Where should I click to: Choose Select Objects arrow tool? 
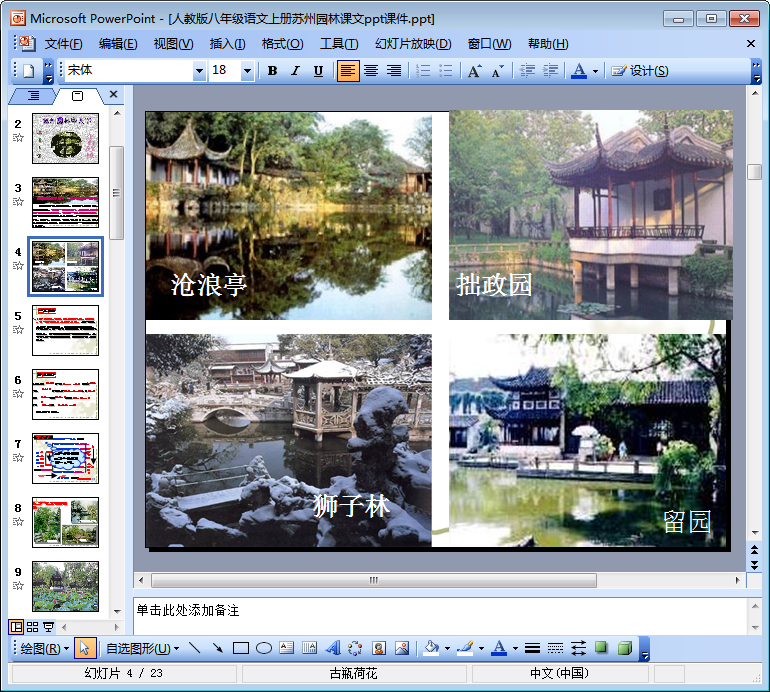point(84,649)
